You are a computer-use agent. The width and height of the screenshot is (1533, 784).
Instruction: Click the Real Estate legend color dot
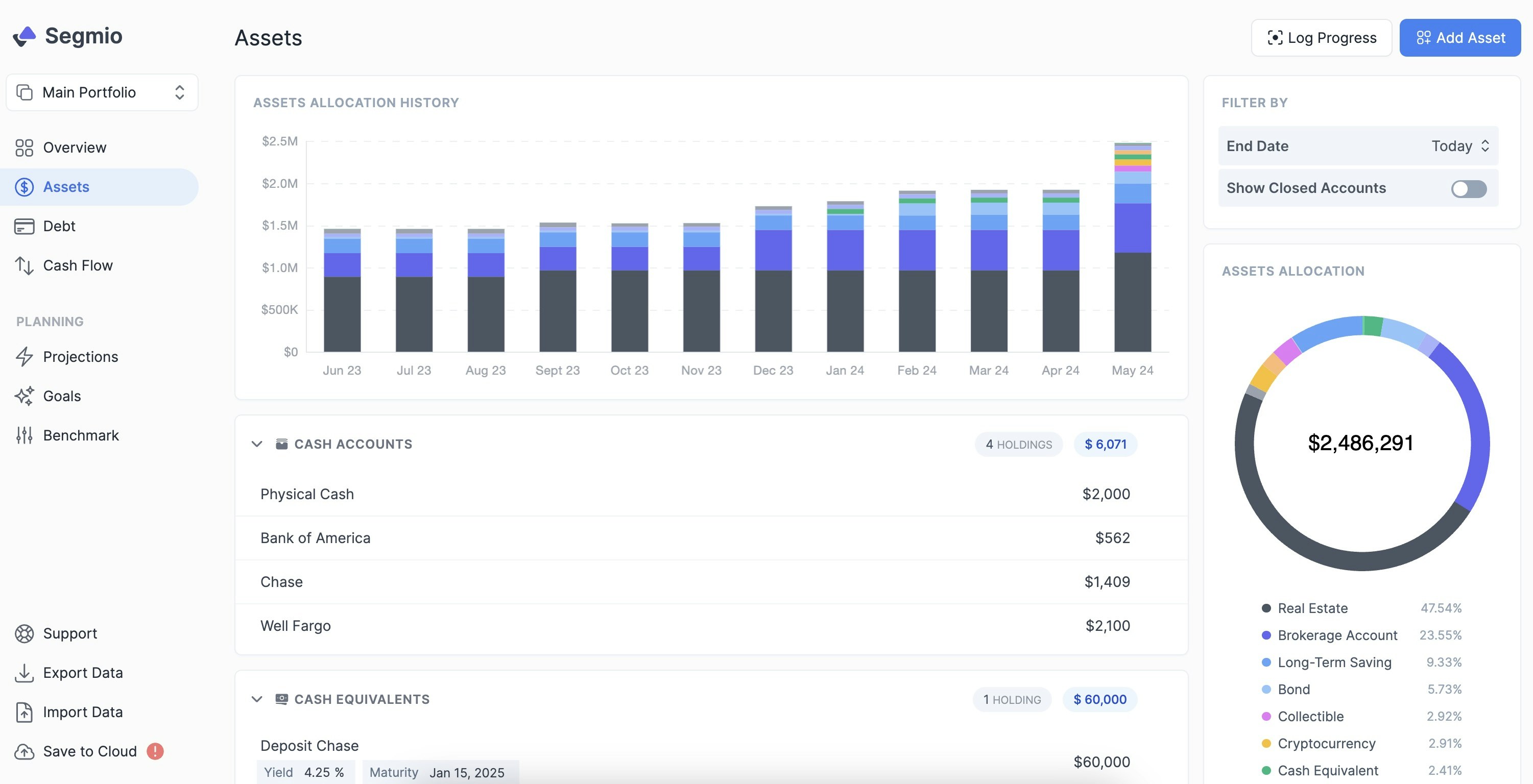pyautogui.click(x=1266, y=608)
